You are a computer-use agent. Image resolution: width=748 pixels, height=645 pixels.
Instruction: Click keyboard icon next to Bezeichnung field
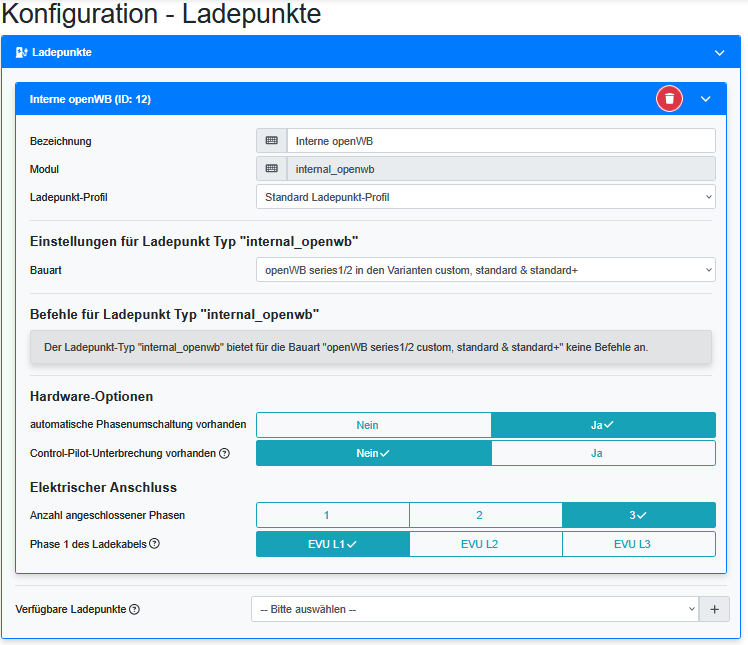pyautogui.click(x=271, y=141)
